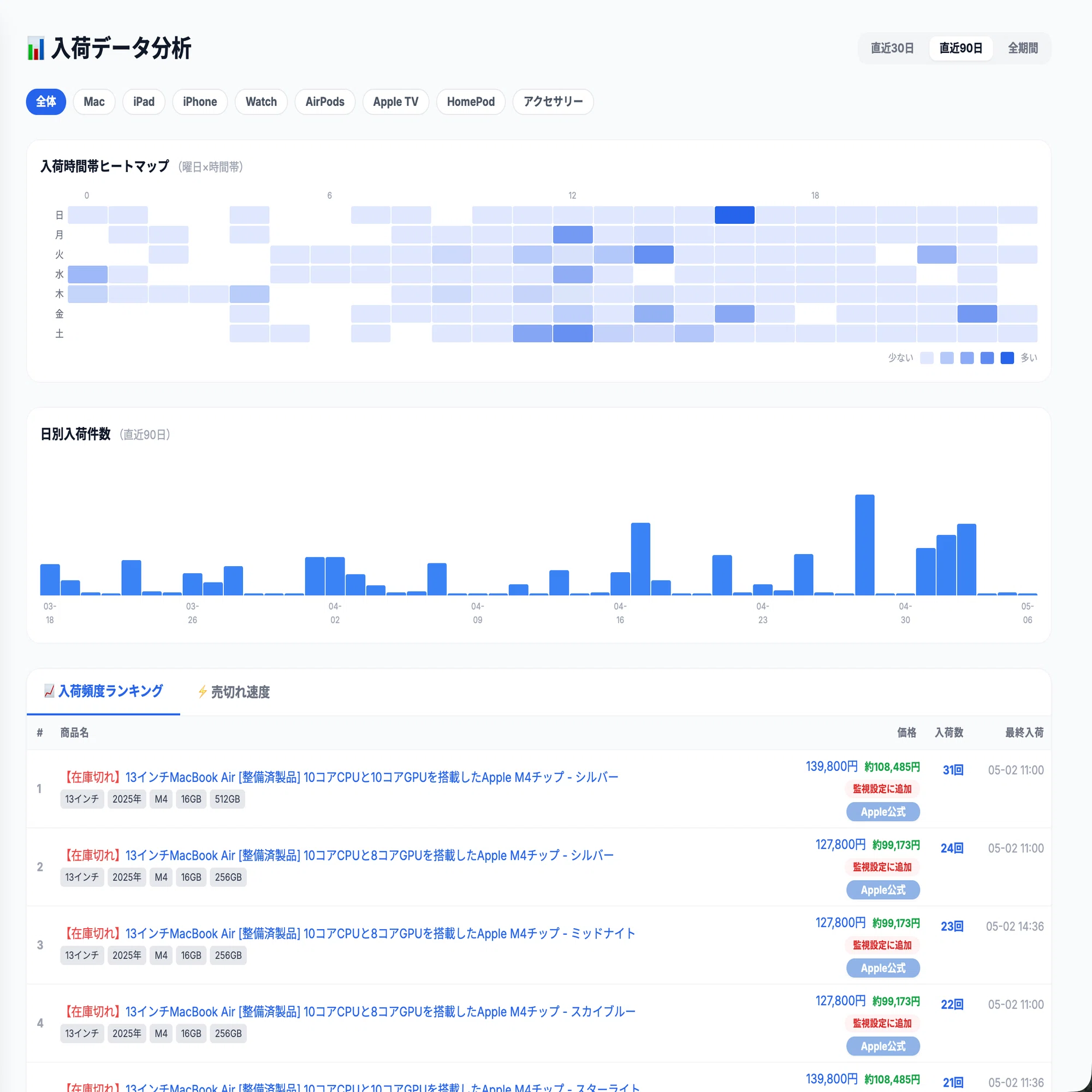Click the 05-02 14:36 last arrival time
Viewport: 1092px width, 1092px height.
coord(1014,926)
